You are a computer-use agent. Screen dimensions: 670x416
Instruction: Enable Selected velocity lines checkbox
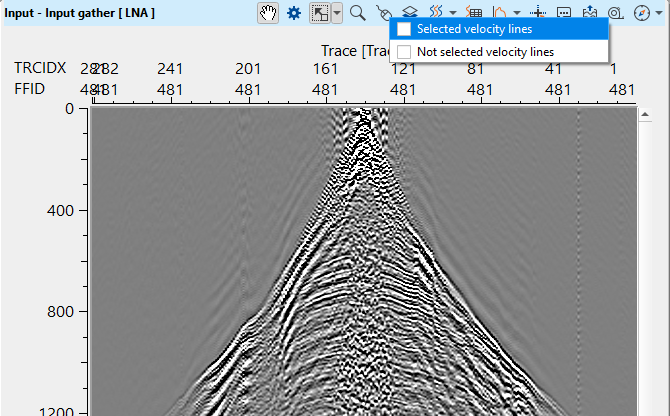tap(404, 29)
